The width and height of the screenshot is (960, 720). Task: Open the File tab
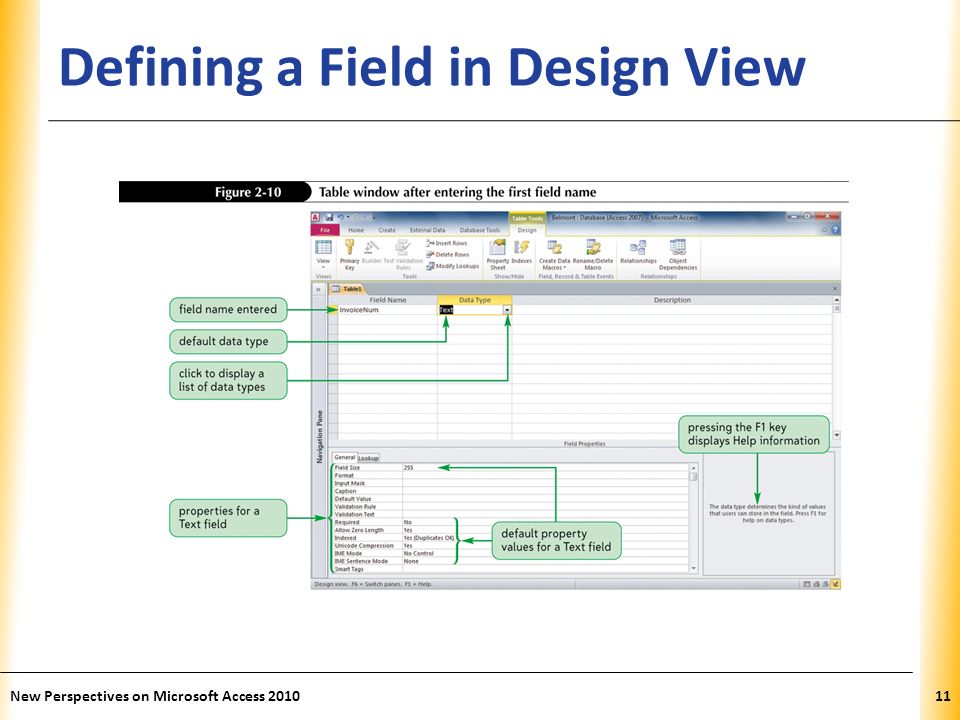pyautogui.click(x=325, y=230)
